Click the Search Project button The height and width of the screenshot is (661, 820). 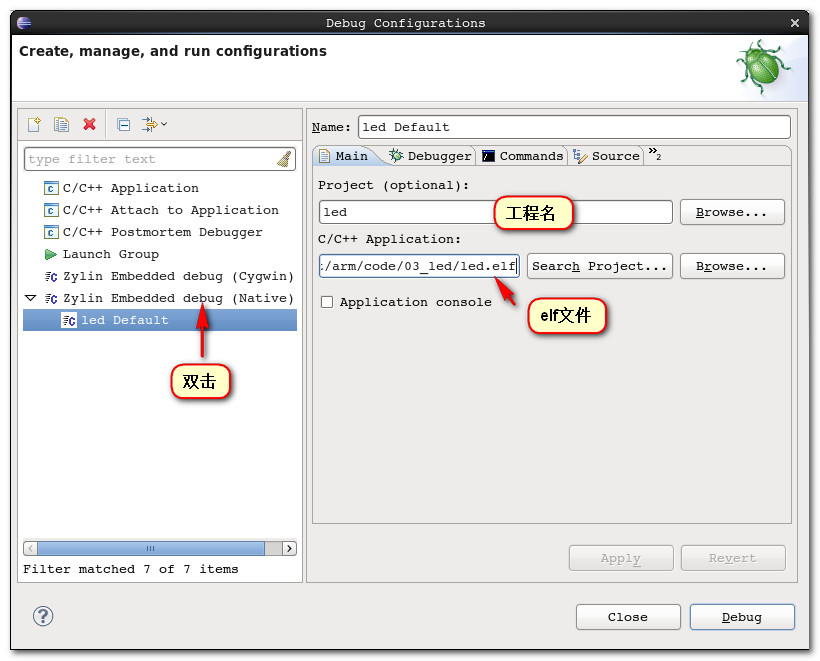point(599,266)
